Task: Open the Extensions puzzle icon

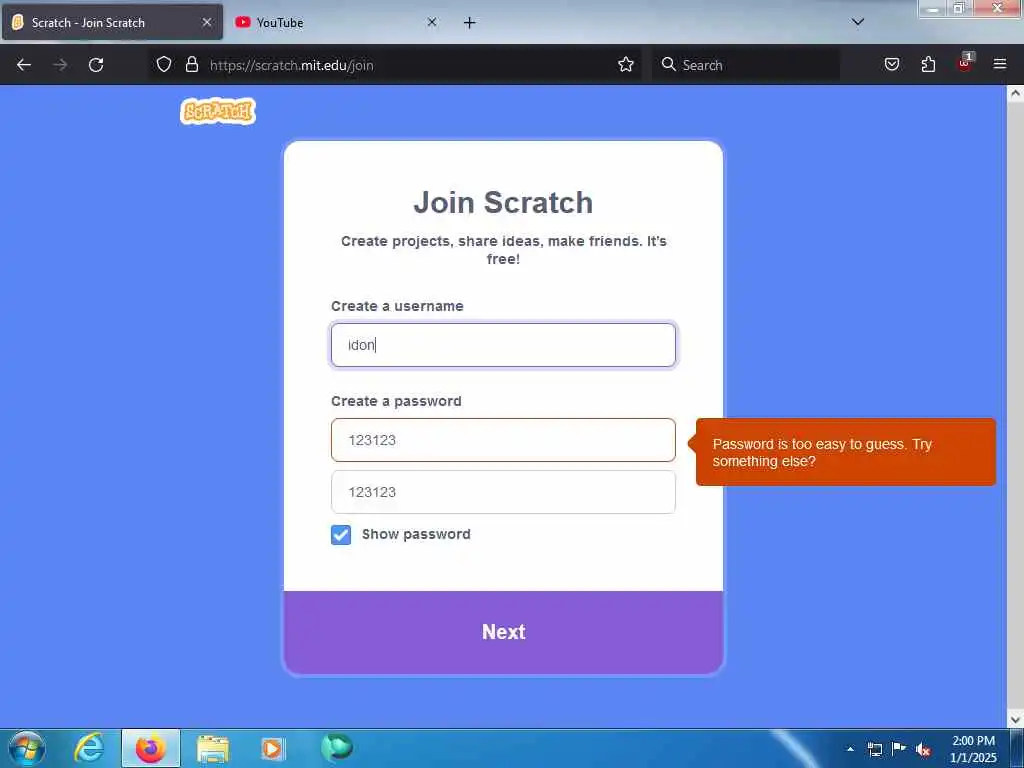Action: [x=928, y=64]
